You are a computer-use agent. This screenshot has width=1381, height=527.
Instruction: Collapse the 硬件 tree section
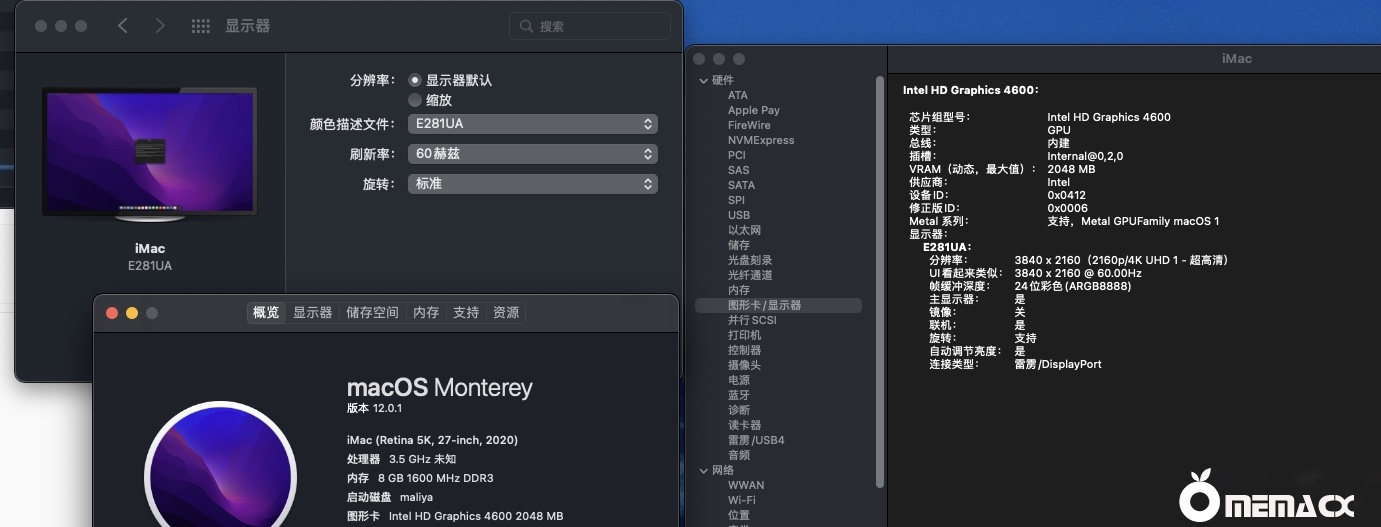(702, 80)
